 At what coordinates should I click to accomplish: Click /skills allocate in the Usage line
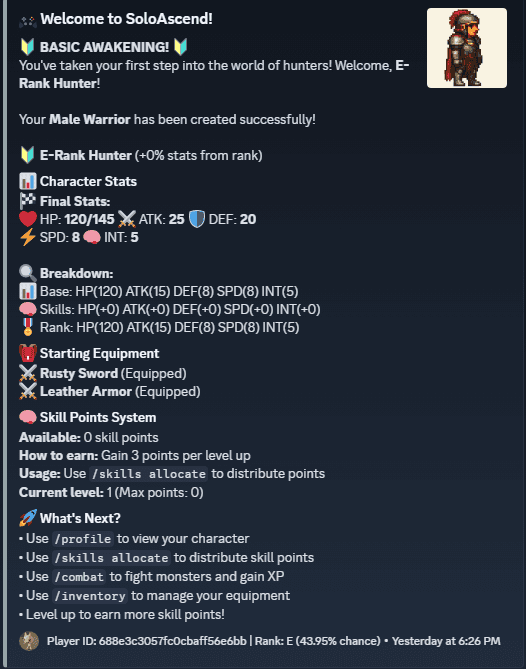click(x=148, y=474)
